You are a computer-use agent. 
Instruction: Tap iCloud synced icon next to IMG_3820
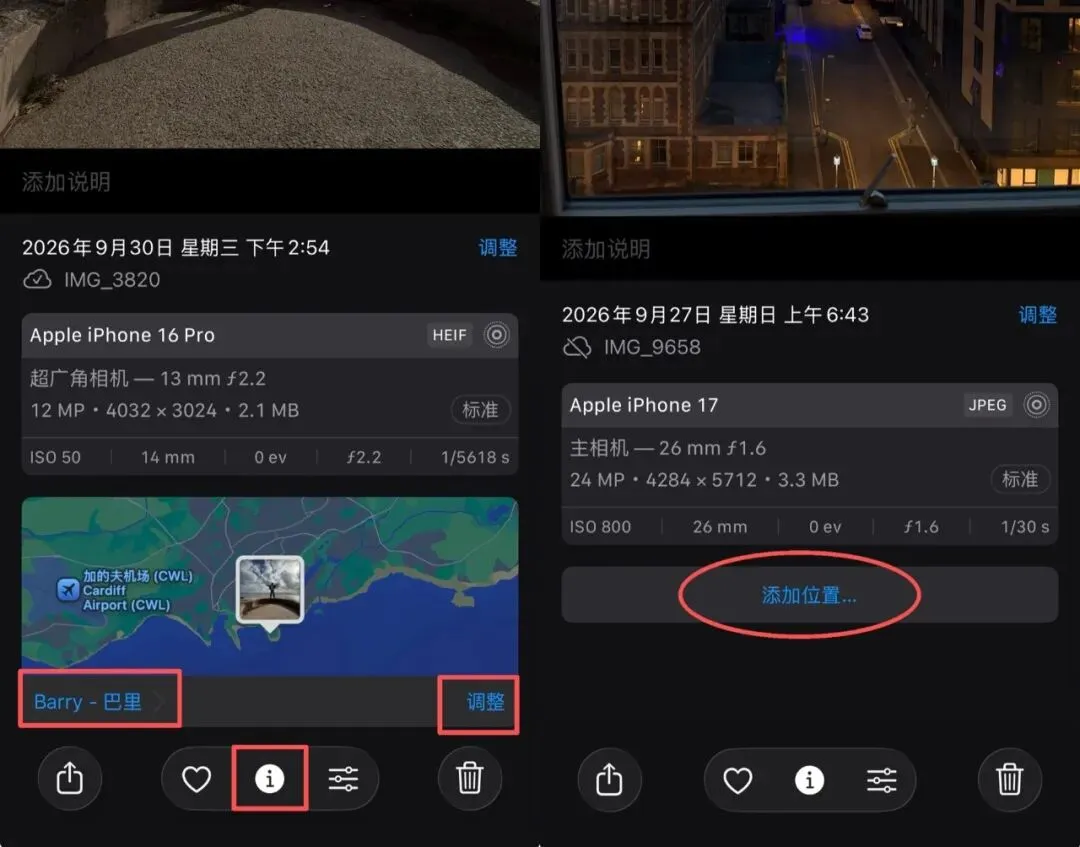tap(37, 280)
